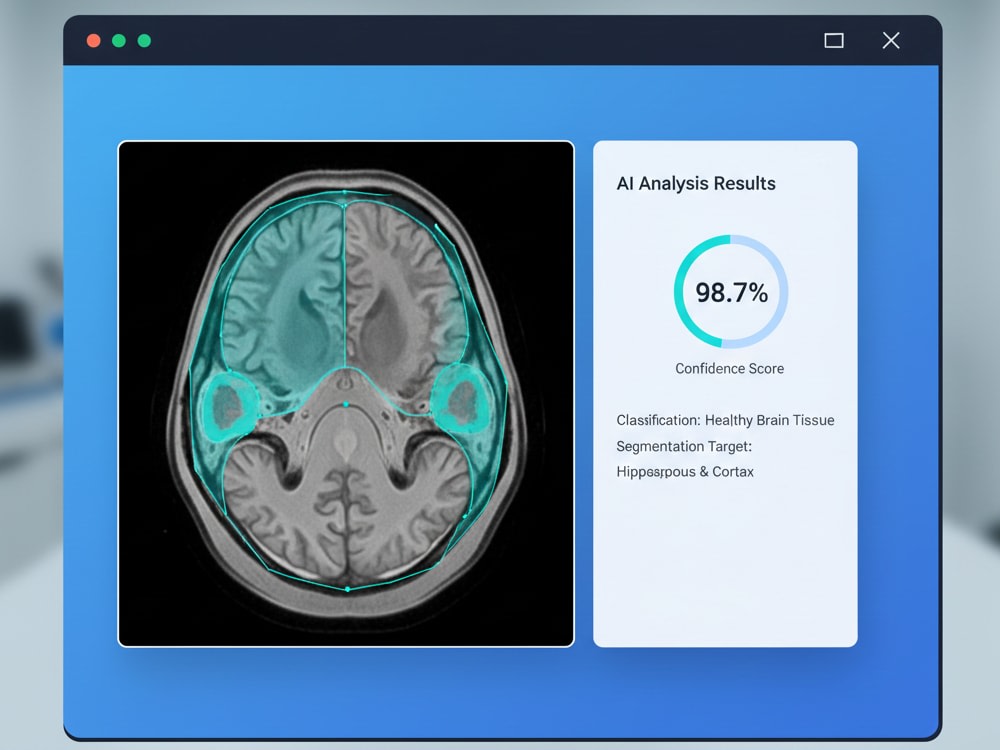Click the 'Confidence Score' label

730,369
